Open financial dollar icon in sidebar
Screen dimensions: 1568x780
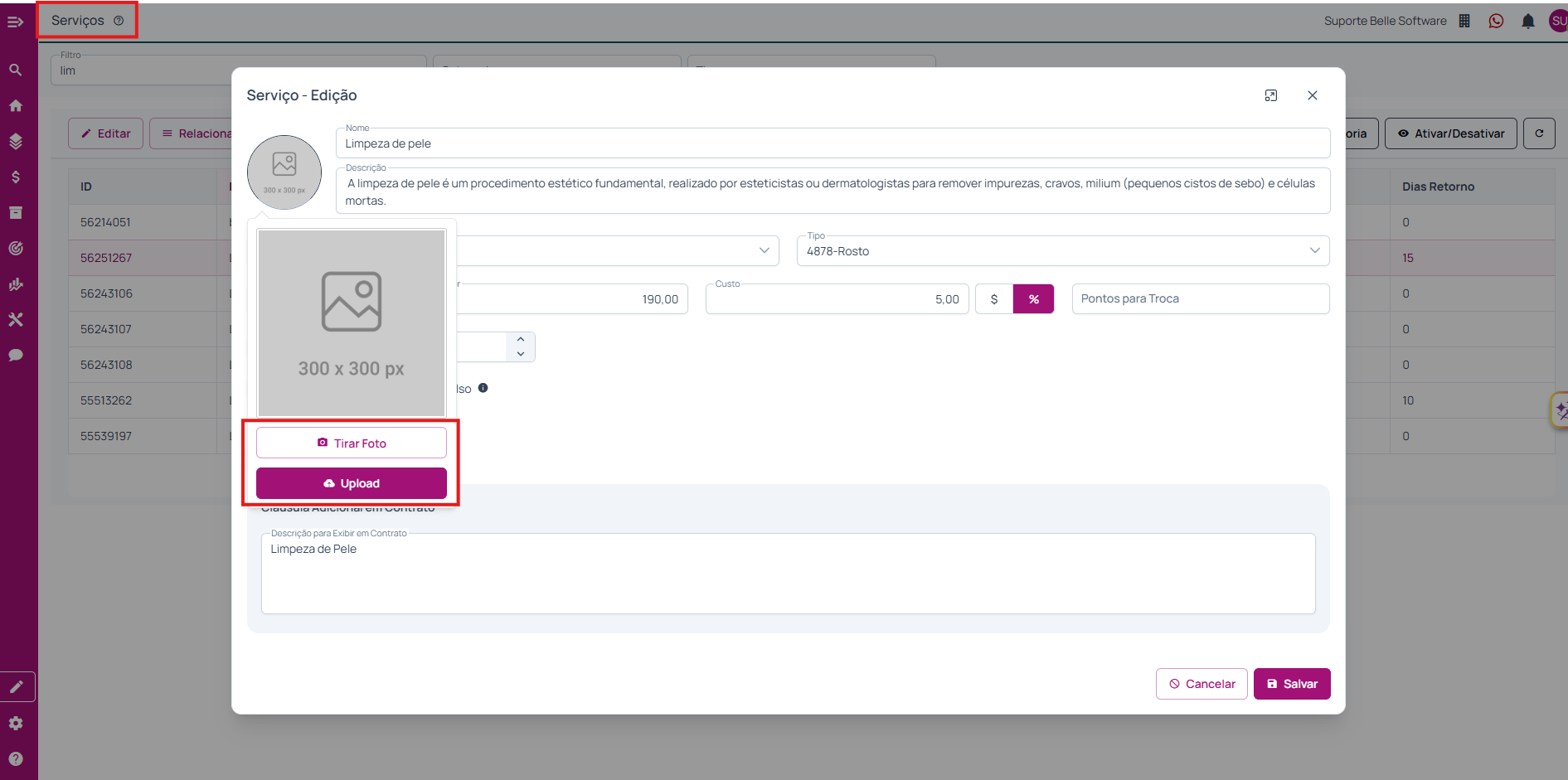(x=15, y=177)
